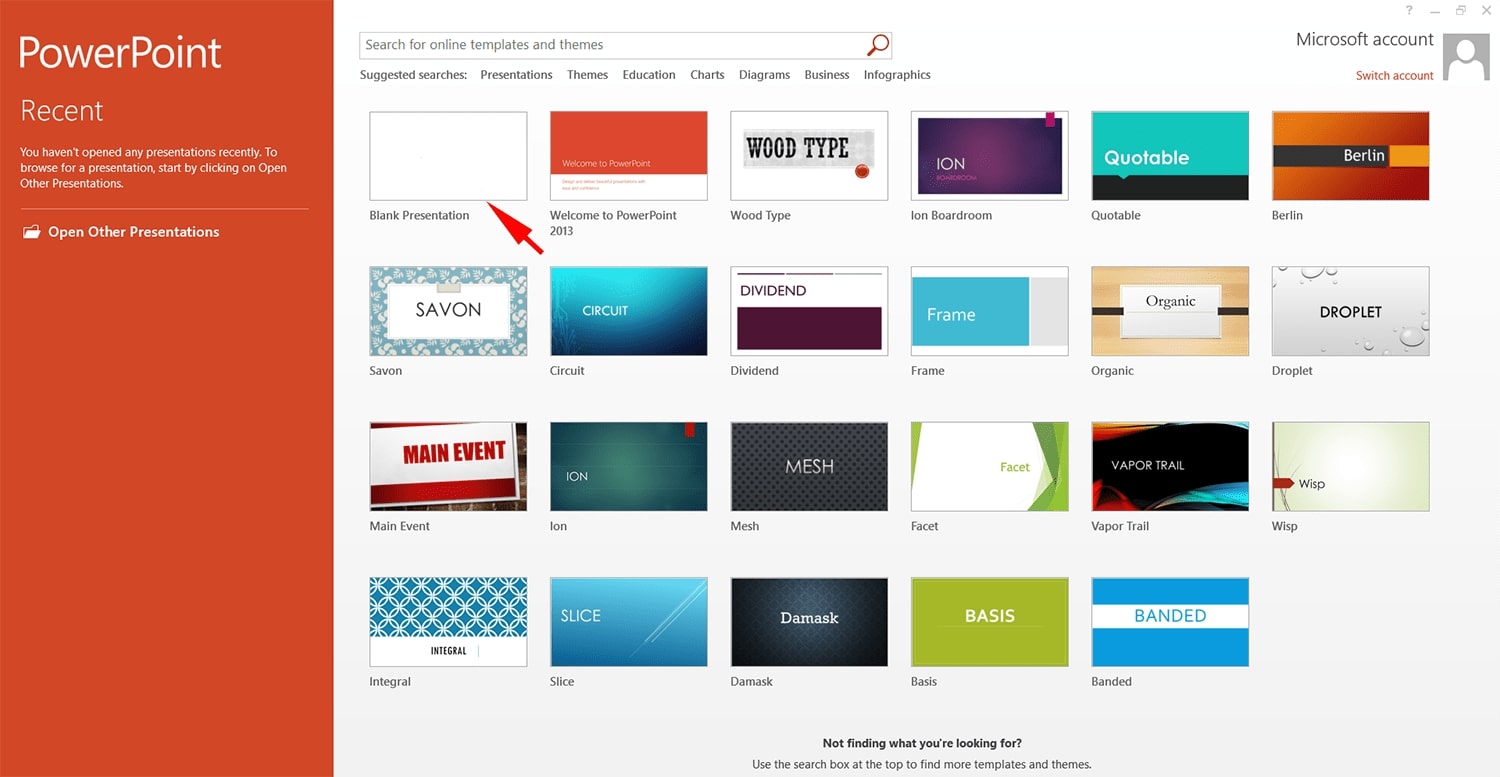Pick the Quotable template thumbnail
This screenshot has height=777, width=1500.
(1170, 156)
